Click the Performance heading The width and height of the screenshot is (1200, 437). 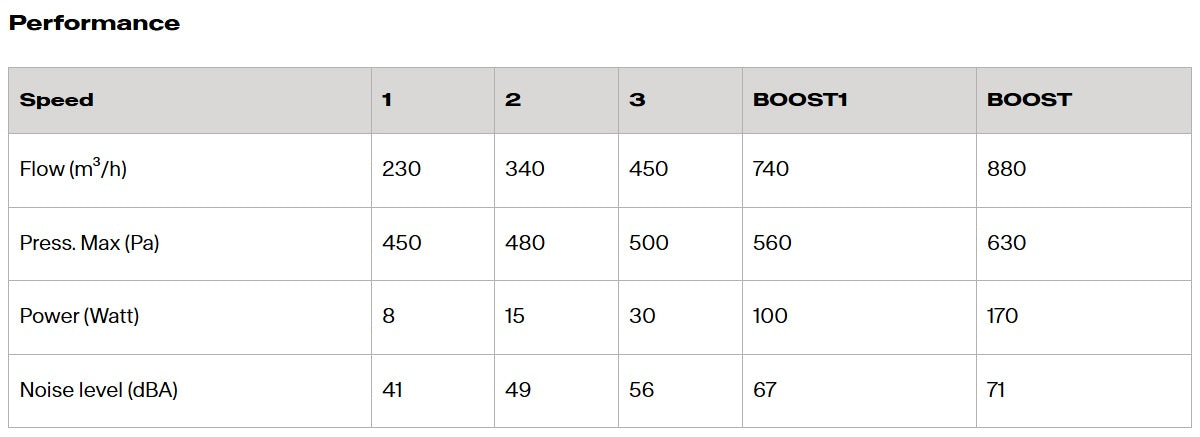[94, 23]
